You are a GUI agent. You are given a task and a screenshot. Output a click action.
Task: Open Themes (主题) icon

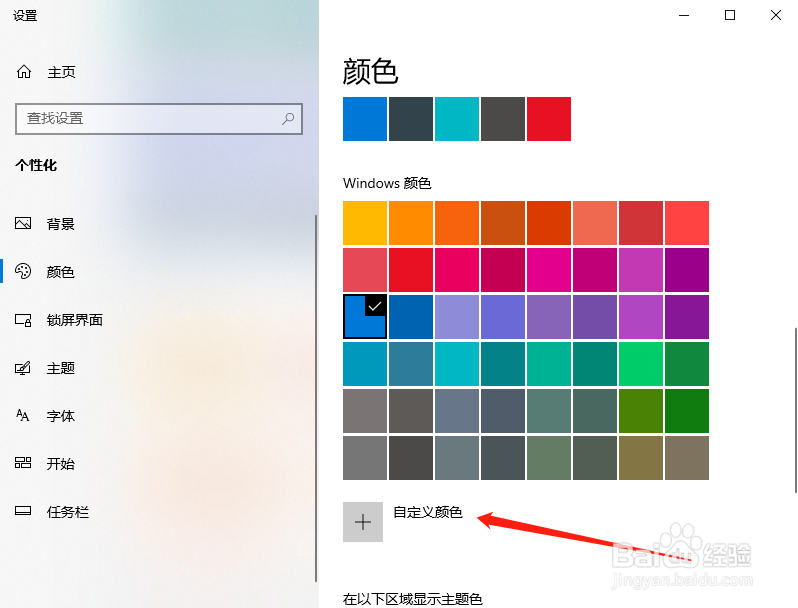[x=24, y=368]
